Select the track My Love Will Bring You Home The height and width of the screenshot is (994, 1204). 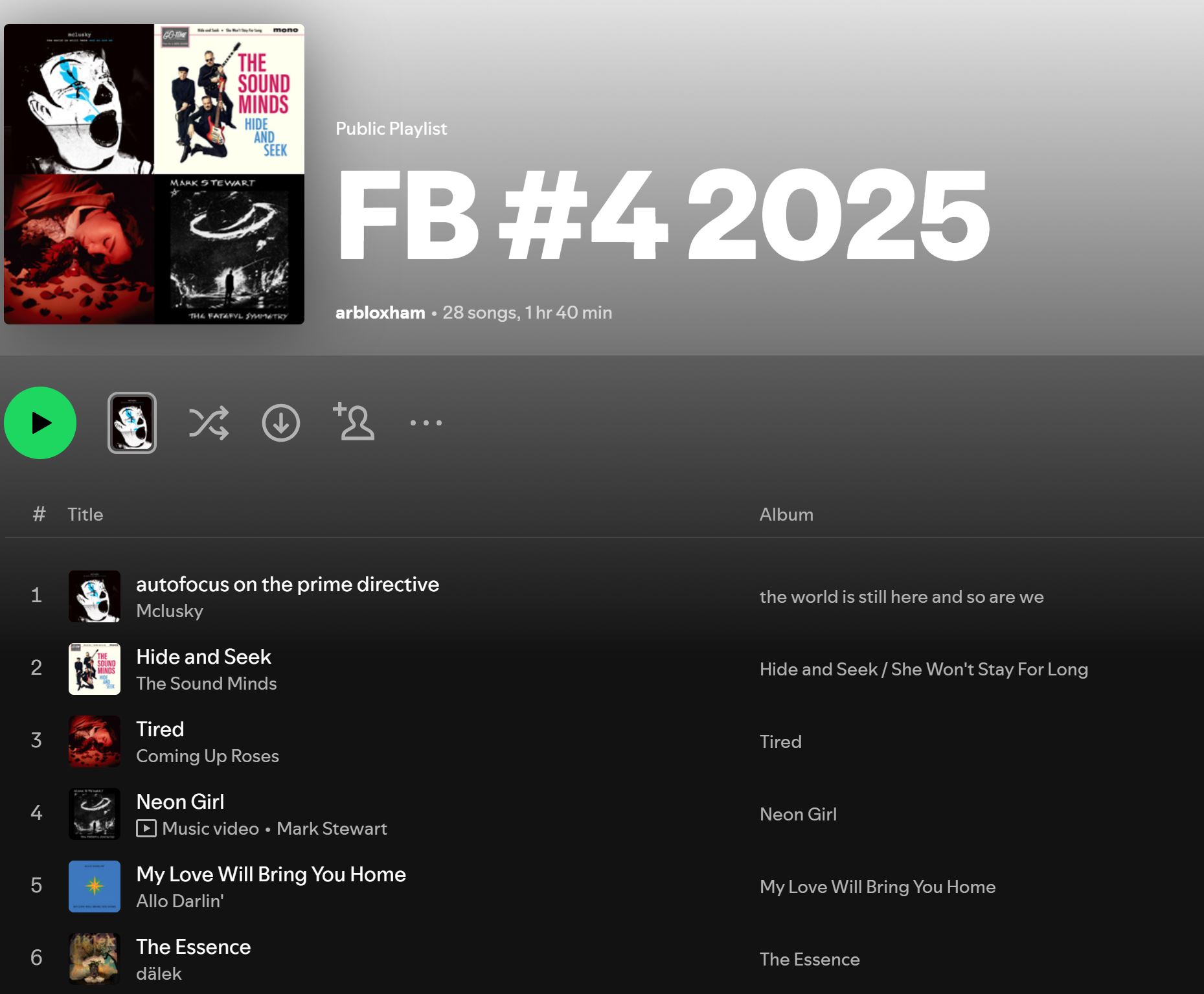271,875
